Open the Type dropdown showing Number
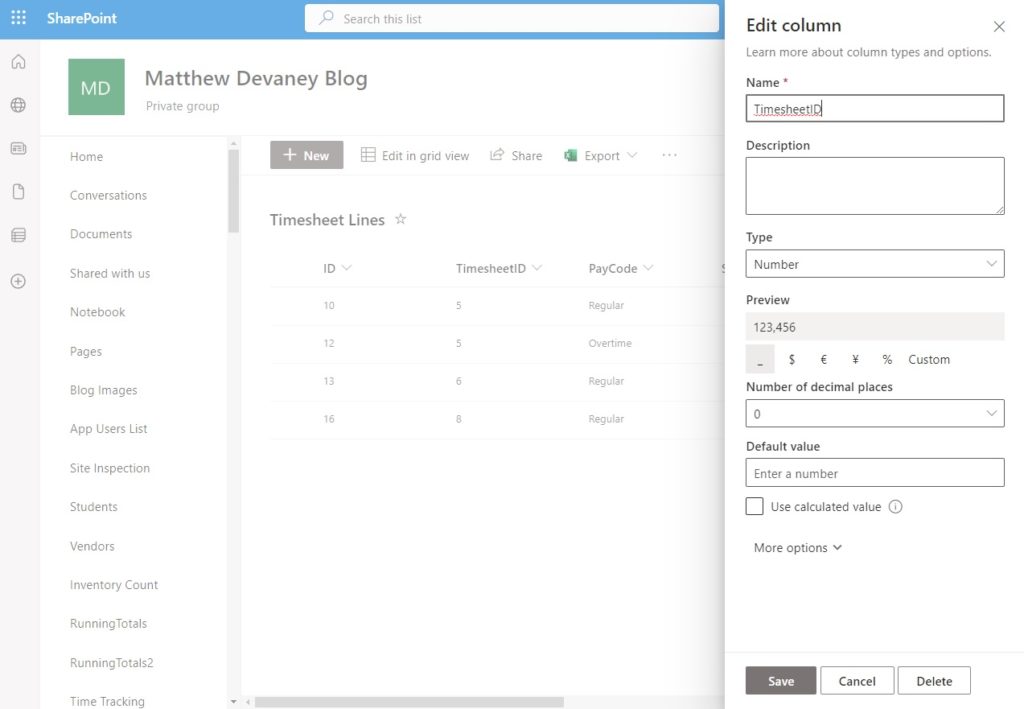The width and height of the screenshot is (1024, 709). coord(875,263)
